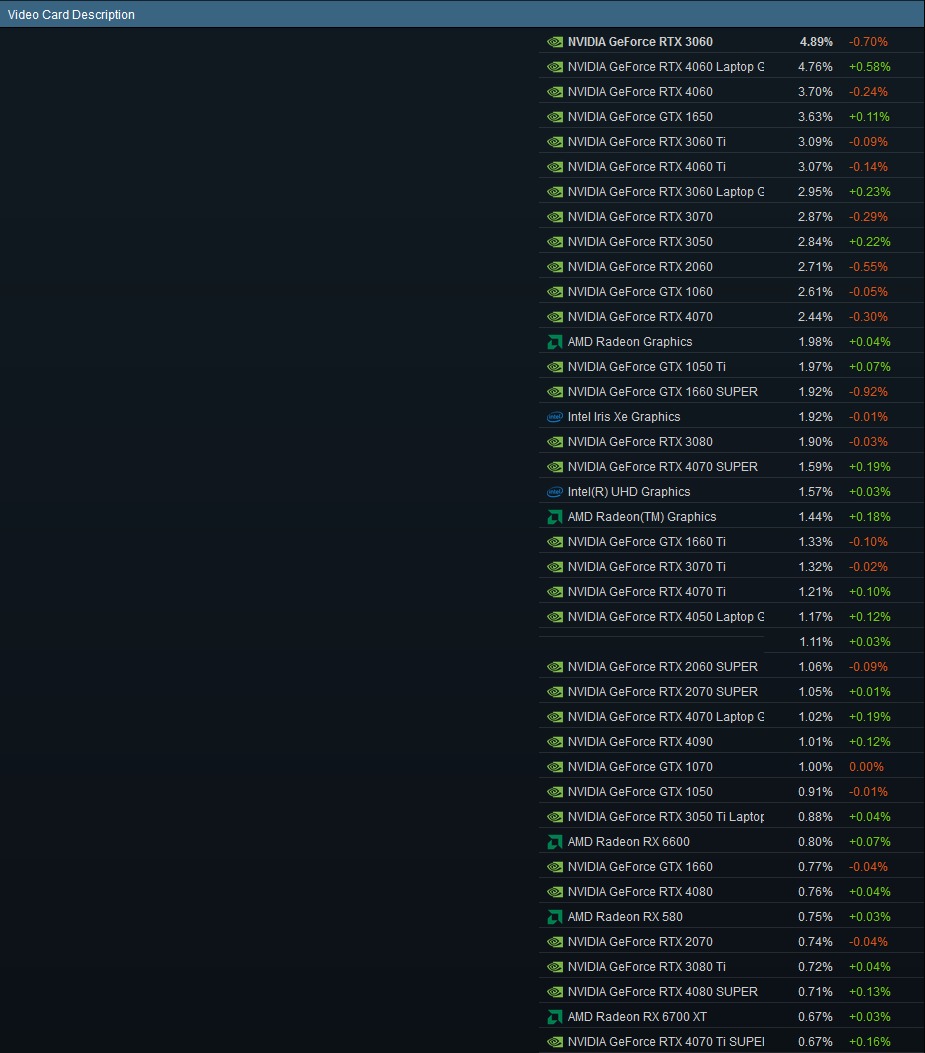Select the NVIDIA GeForce GTX 1660 label
Viewport: 925px width, 1053px height.
[x=640, y=866]
